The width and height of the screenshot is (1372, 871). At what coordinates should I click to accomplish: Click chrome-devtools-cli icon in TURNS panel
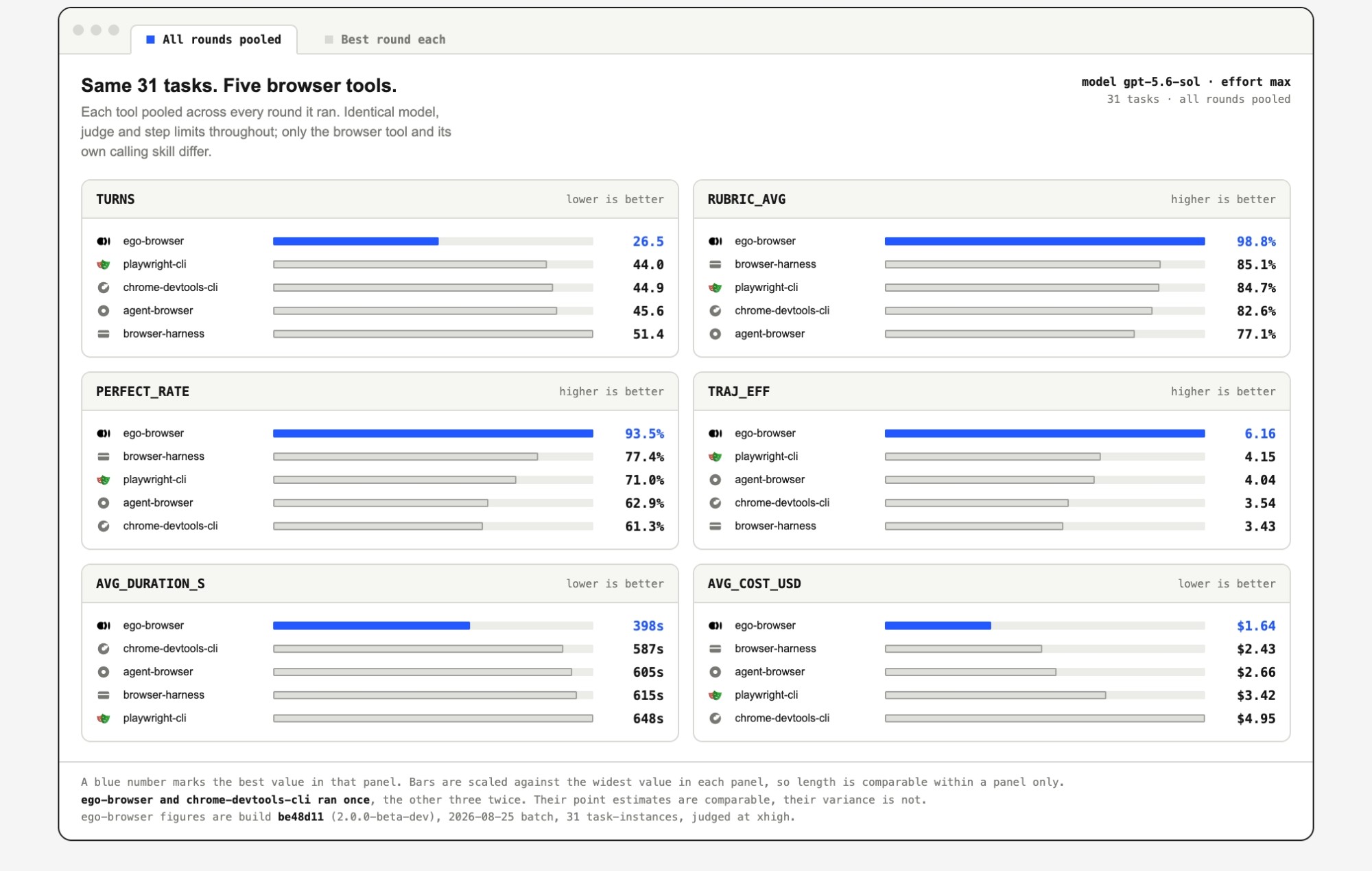[x=104, y=288]
